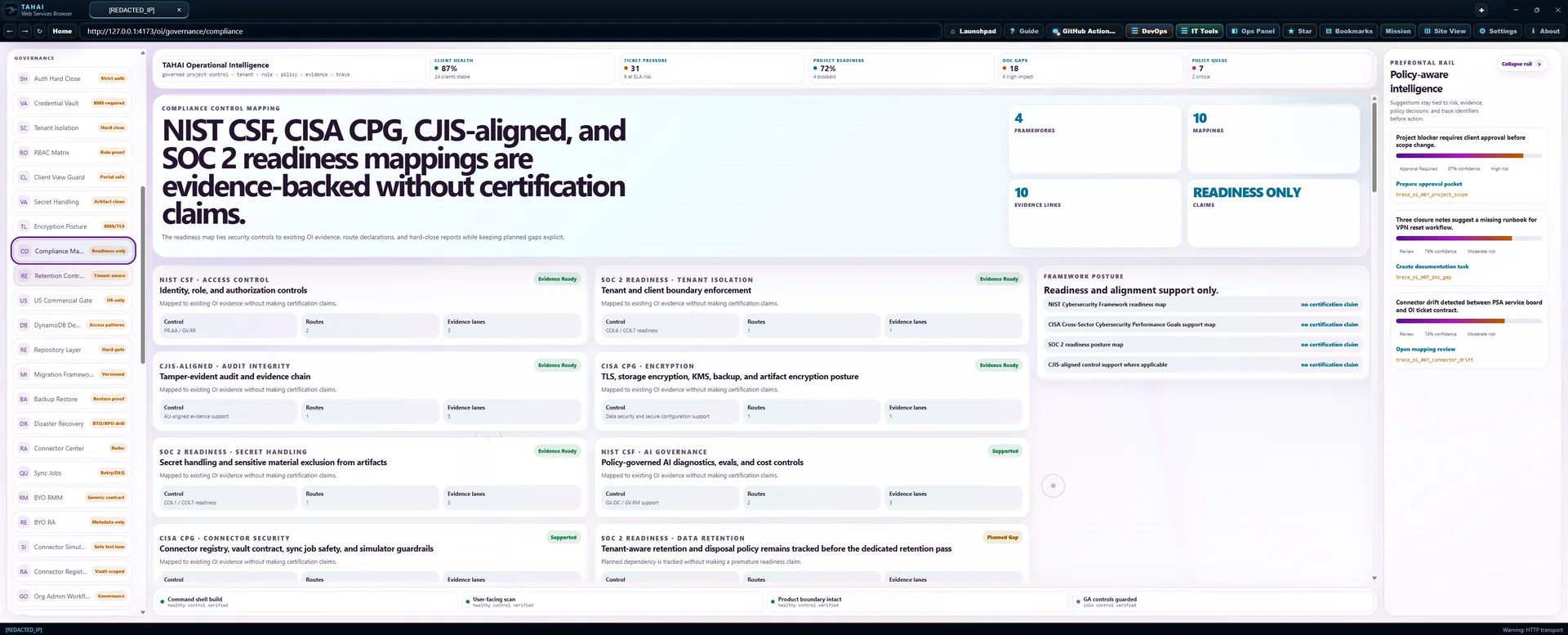Screen dimensions: 1568x635
Task: Select the MI Migration Framework icon
Action: click(24, 374)
